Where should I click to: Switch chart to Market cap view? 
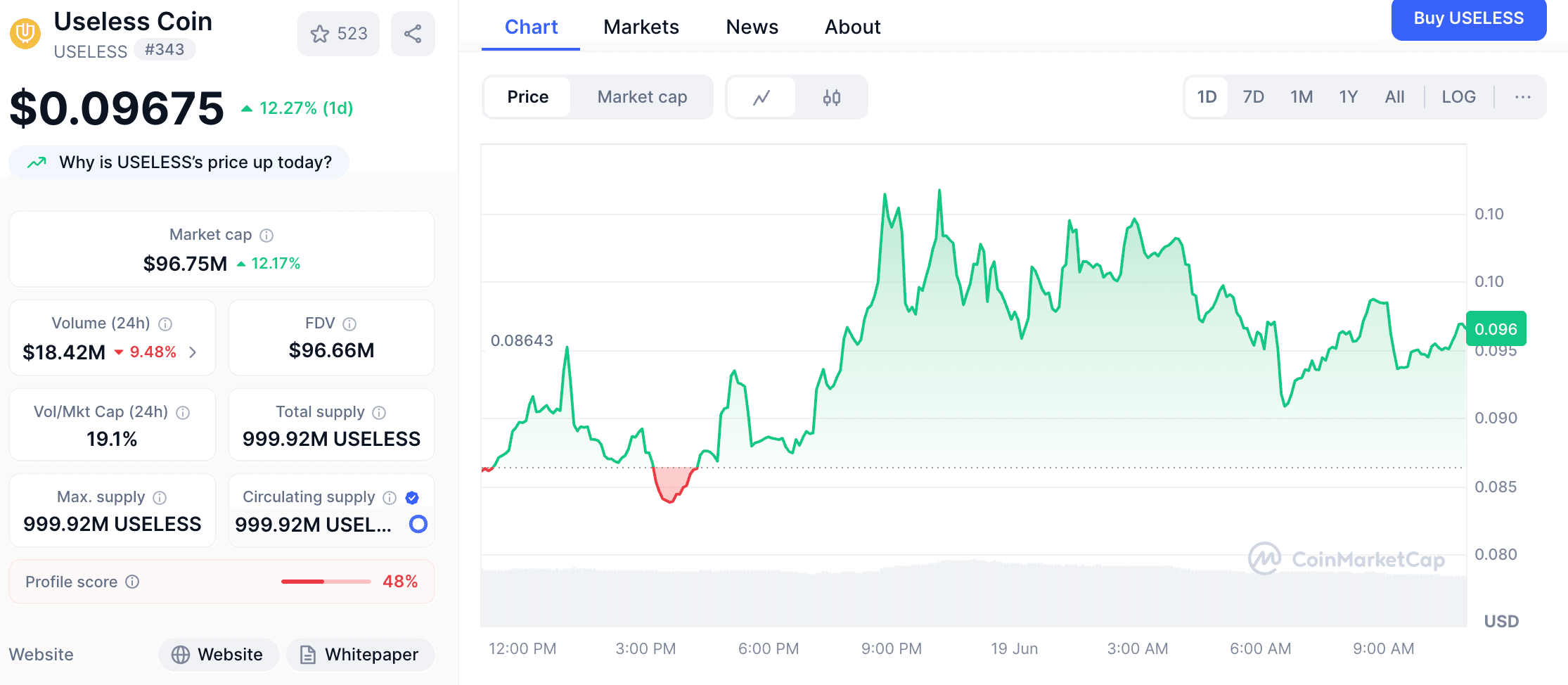[x=642, y=97]
